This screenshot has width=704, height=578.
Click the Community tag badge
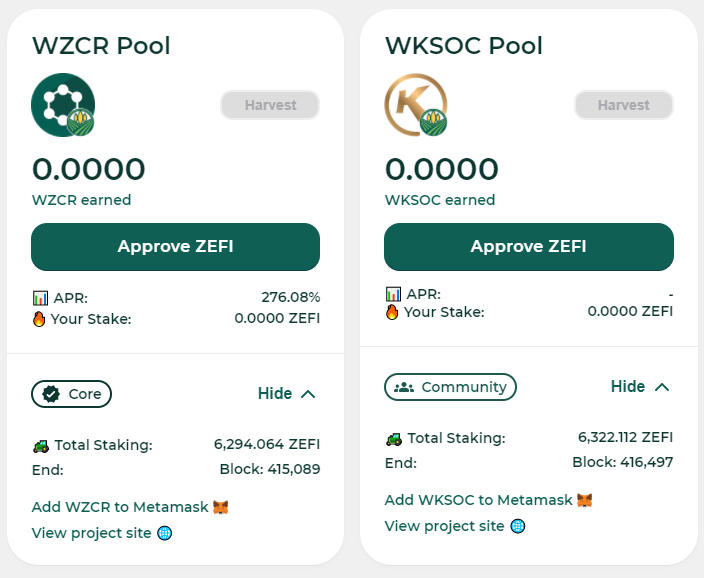(450, 387)
